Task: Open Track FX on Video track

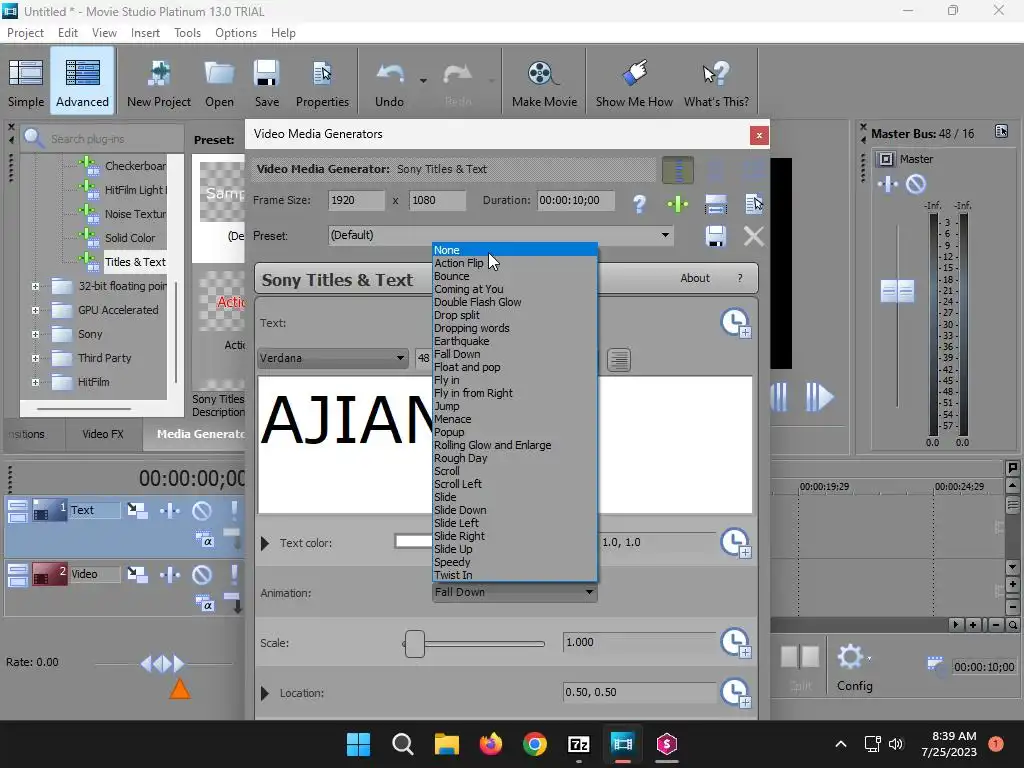Action: [170, 574]
